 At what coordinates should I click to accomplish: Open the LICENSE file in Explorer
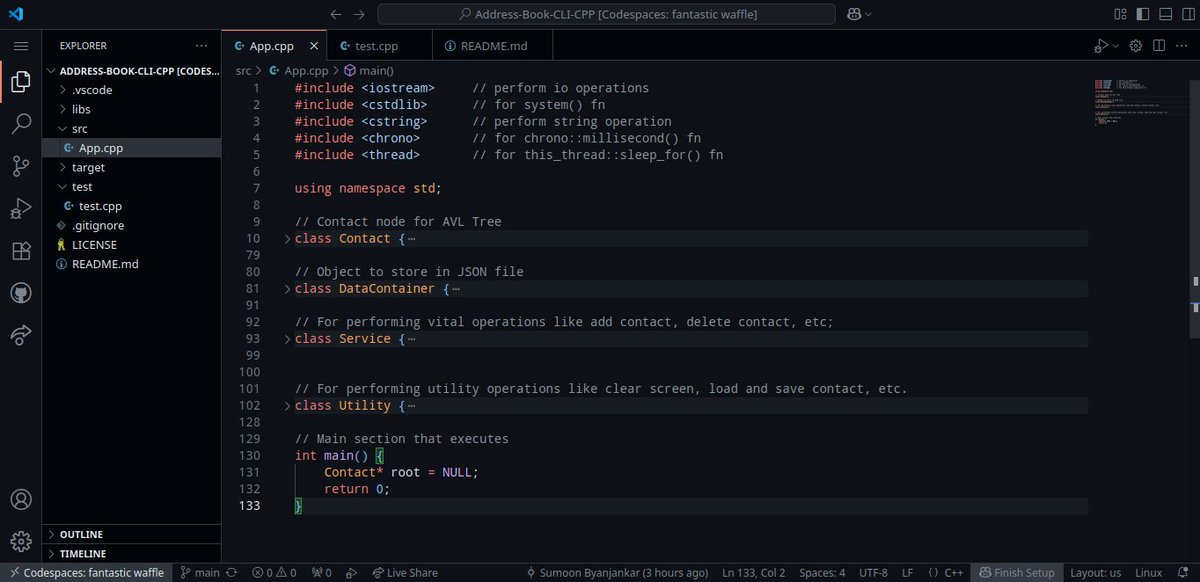tap(133, 245)
